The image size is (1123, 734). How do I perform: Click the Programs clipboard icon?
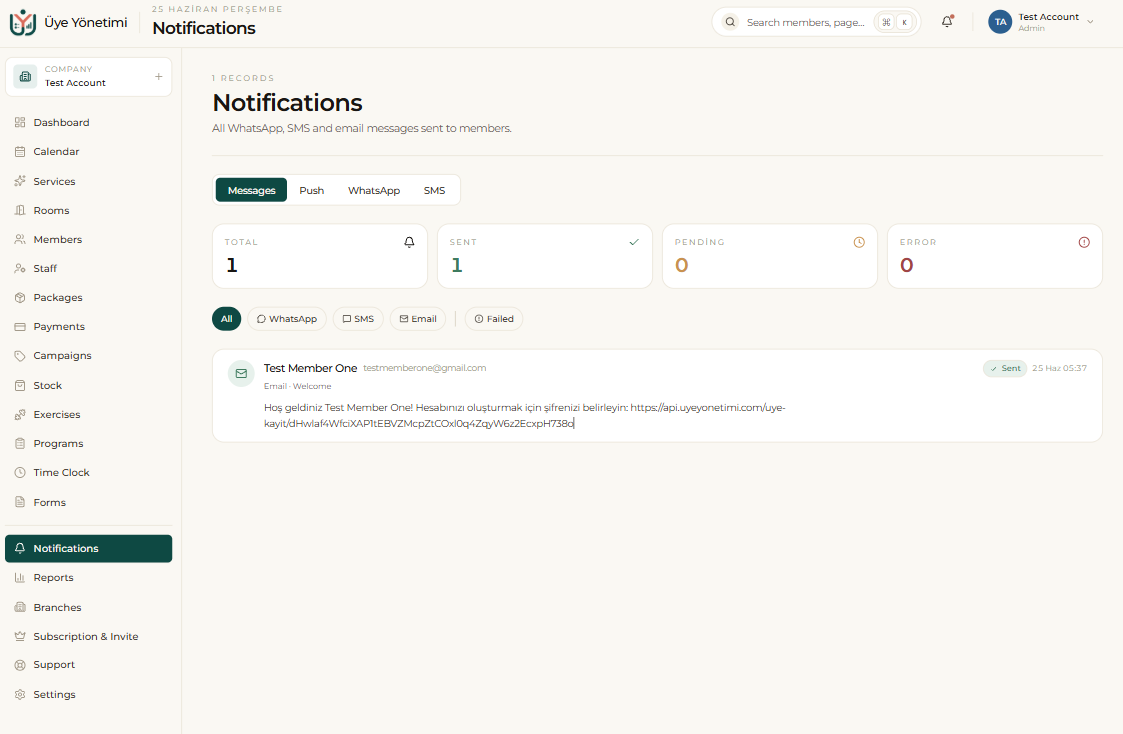(x=20, y=443)
